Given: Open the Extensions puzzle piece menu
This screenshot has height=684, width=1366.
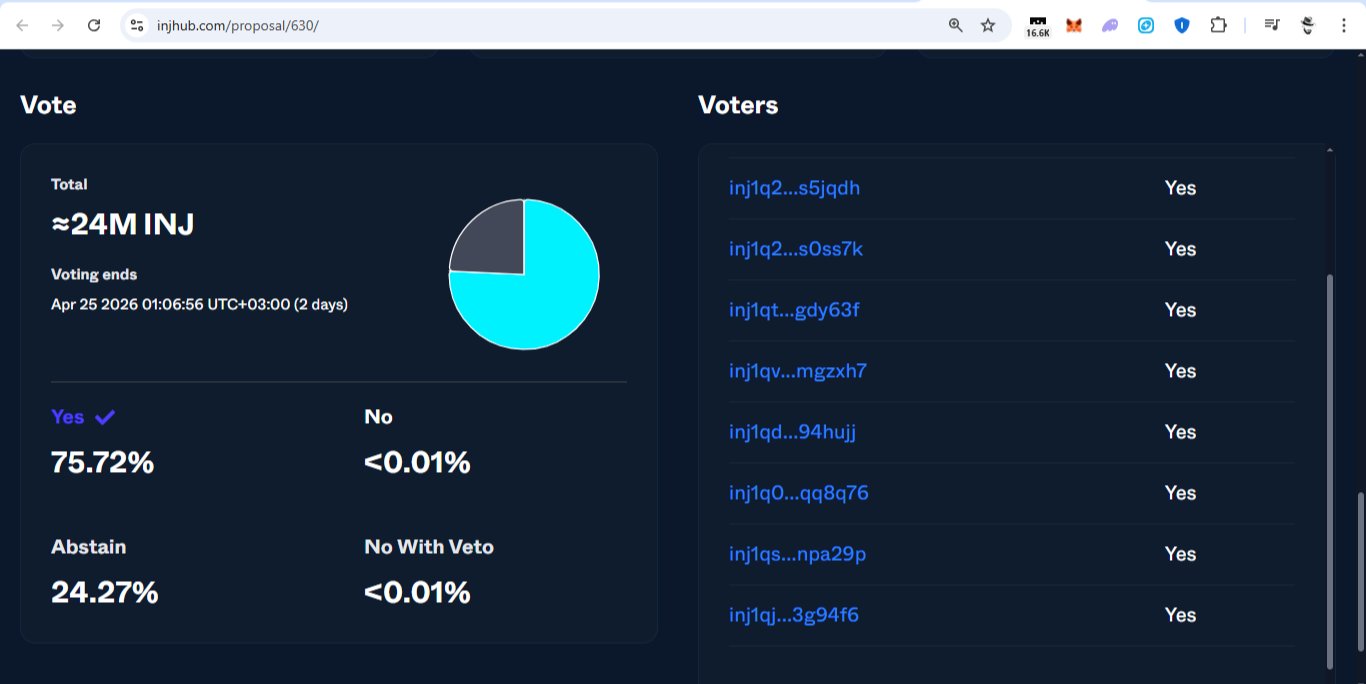Looking at the screenshot, I should tap(1218, 25).
